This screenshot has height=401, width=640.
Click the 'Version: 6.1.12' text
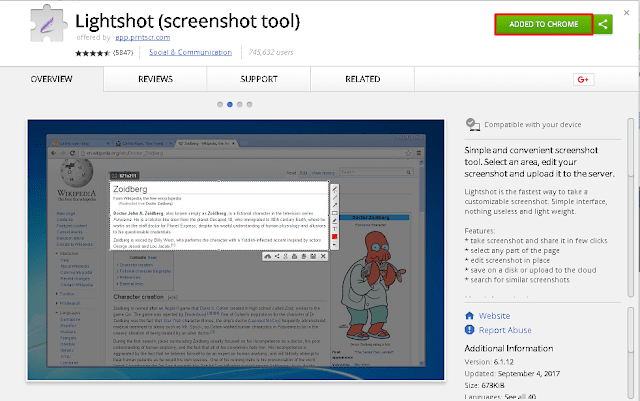(489, 362)
